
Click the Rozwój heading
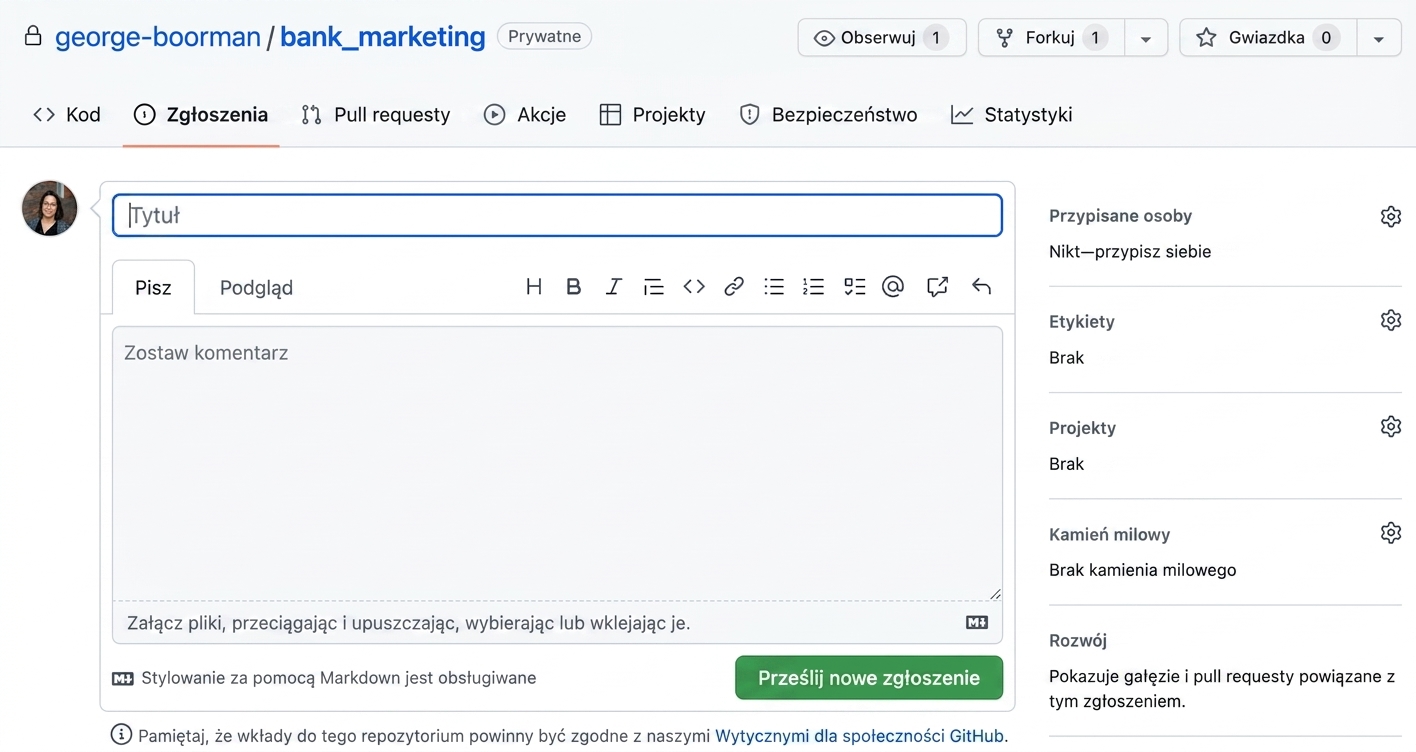[x=1078, y=641]
